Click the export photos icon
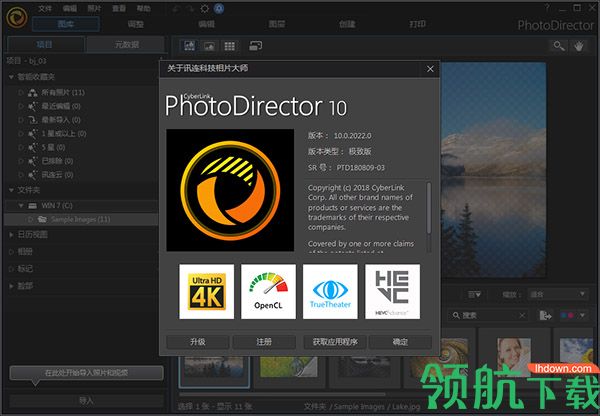Screen dimensions: 600x416 pyautogui.click(x=545, y=315)
